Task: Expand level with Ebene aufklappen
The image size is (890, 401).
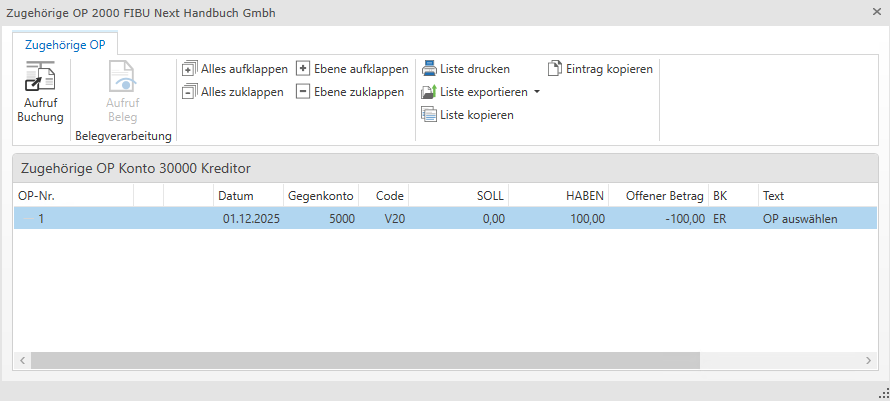Action: [x=303, y=69]
